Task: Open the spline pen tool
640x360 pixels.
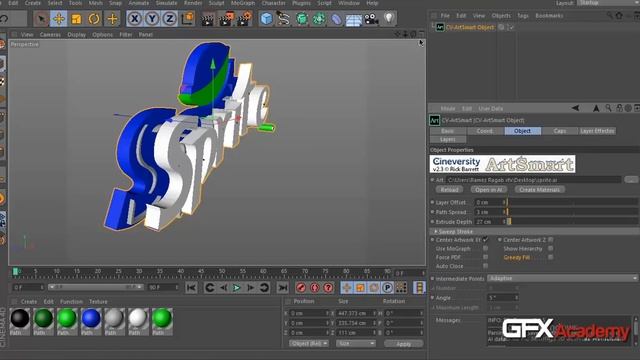Action: [283, 19]
